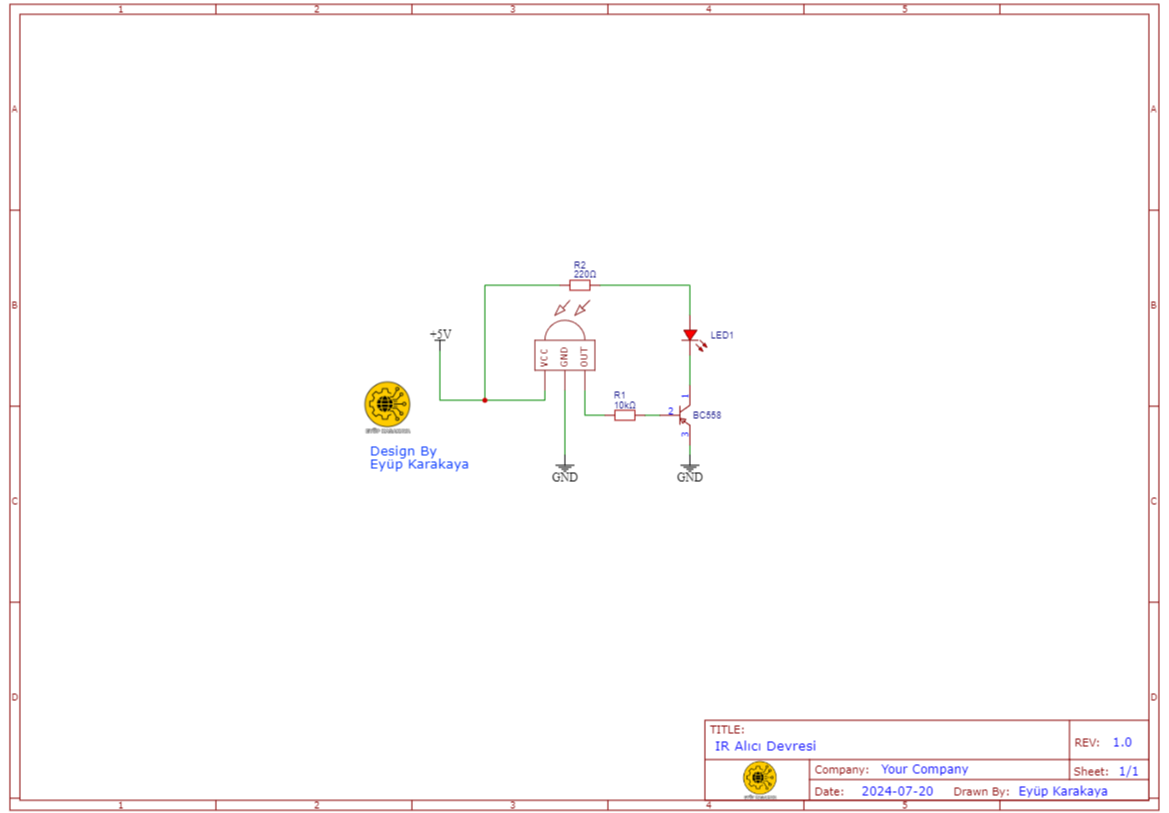Click the title text IR Alıcı Devresi
Image resolution: width=1169 pixels, height=813 pixels.
[x=766, y=746]
